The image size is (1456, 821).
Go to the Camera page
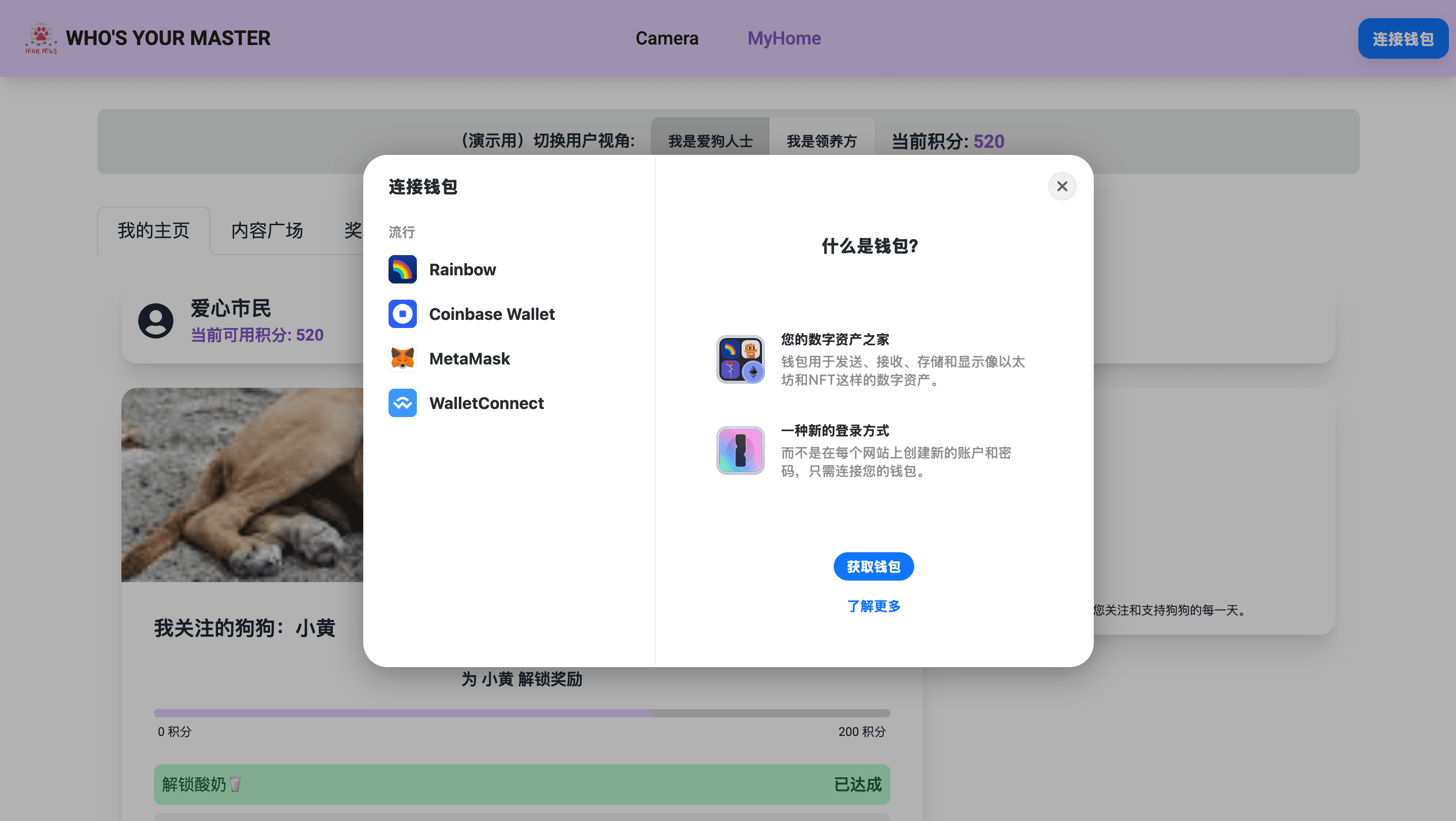(x=667, y=38)
